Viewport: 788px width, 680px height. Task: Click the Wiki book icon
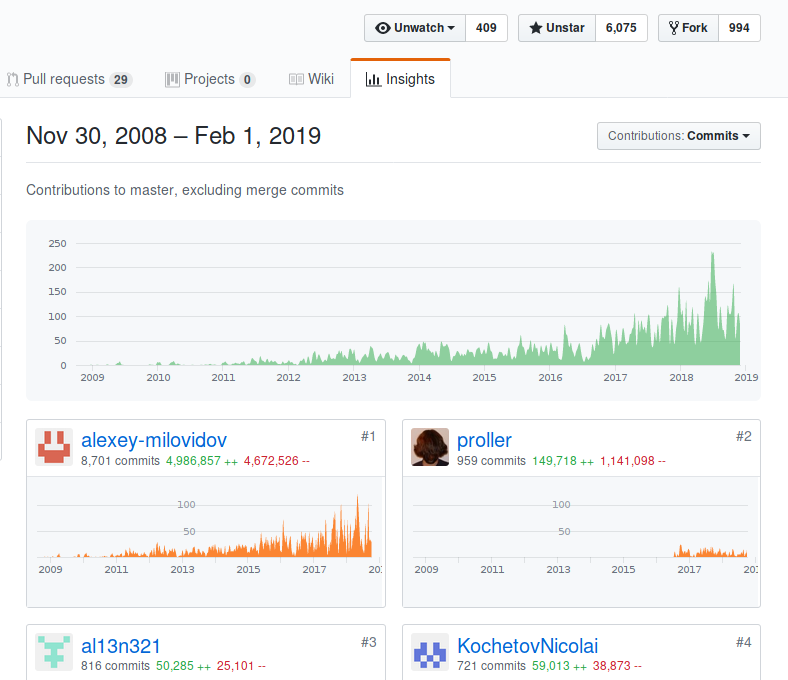point(296,79)
